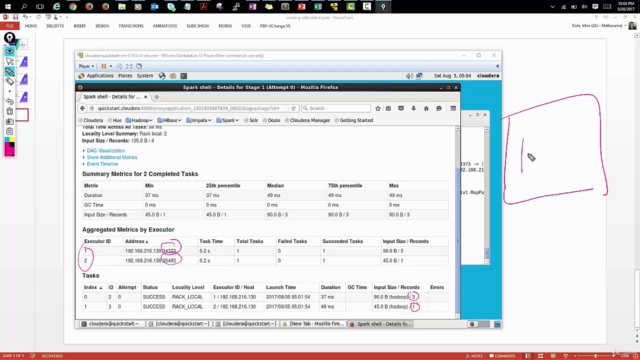The image size is (640, 360).
Task: Go to Firefox home icon
Action: [x=426, y=108]
